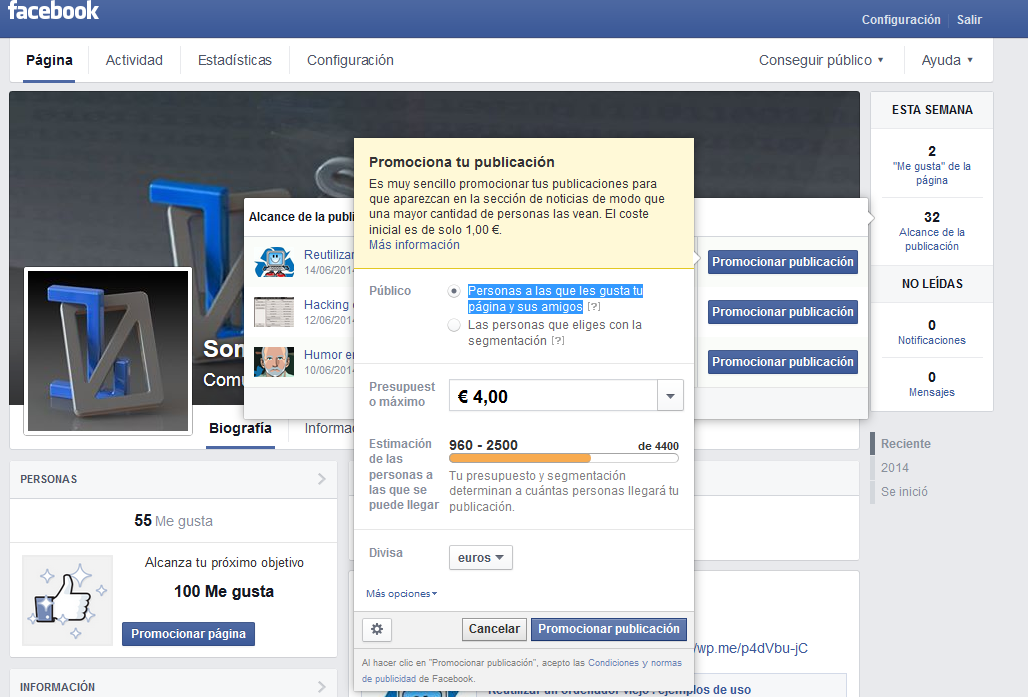
Task: Click Promocionar publicación for the Hacking post
Action: (x=783, y=312)
